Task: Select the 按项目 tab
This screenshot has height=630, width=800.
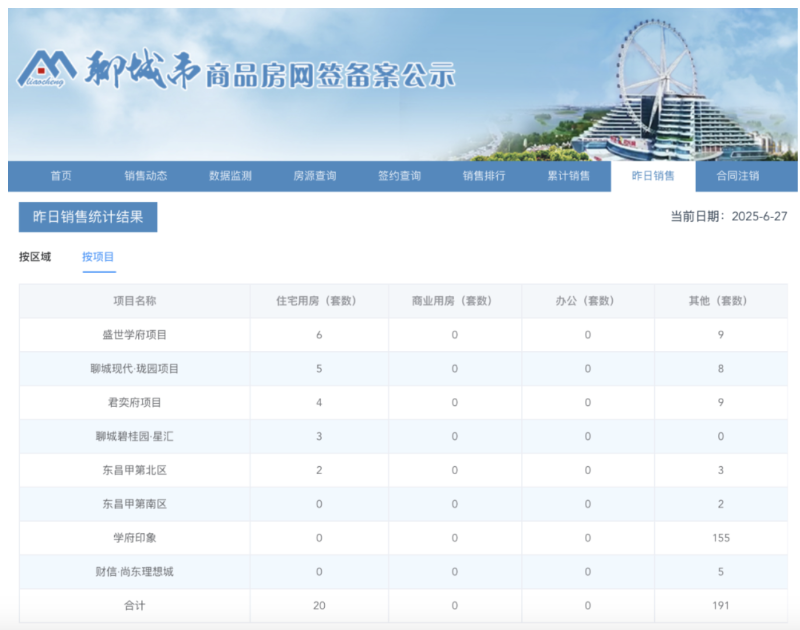Action: pos(100,256)
